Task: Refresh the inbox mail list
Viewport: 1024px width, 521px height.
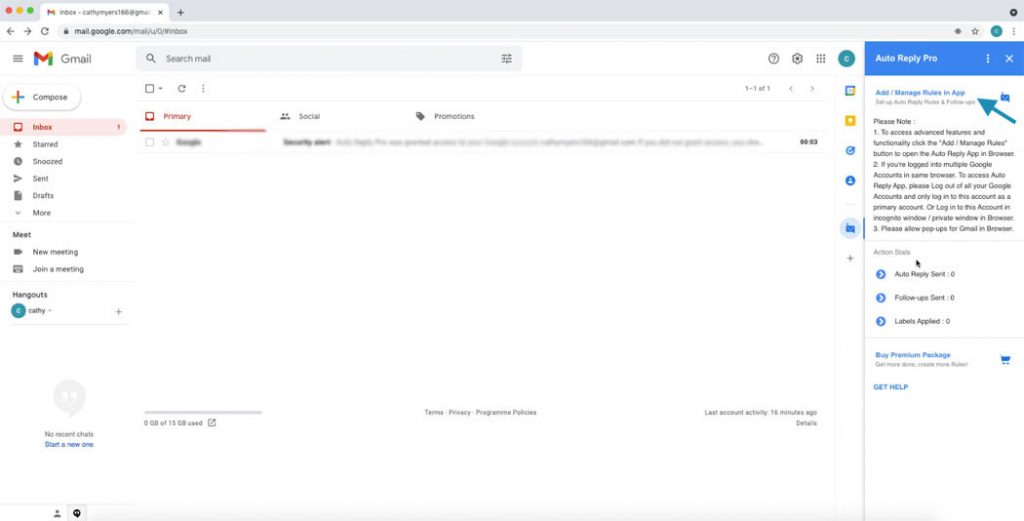Action: (x=182, y=89)
